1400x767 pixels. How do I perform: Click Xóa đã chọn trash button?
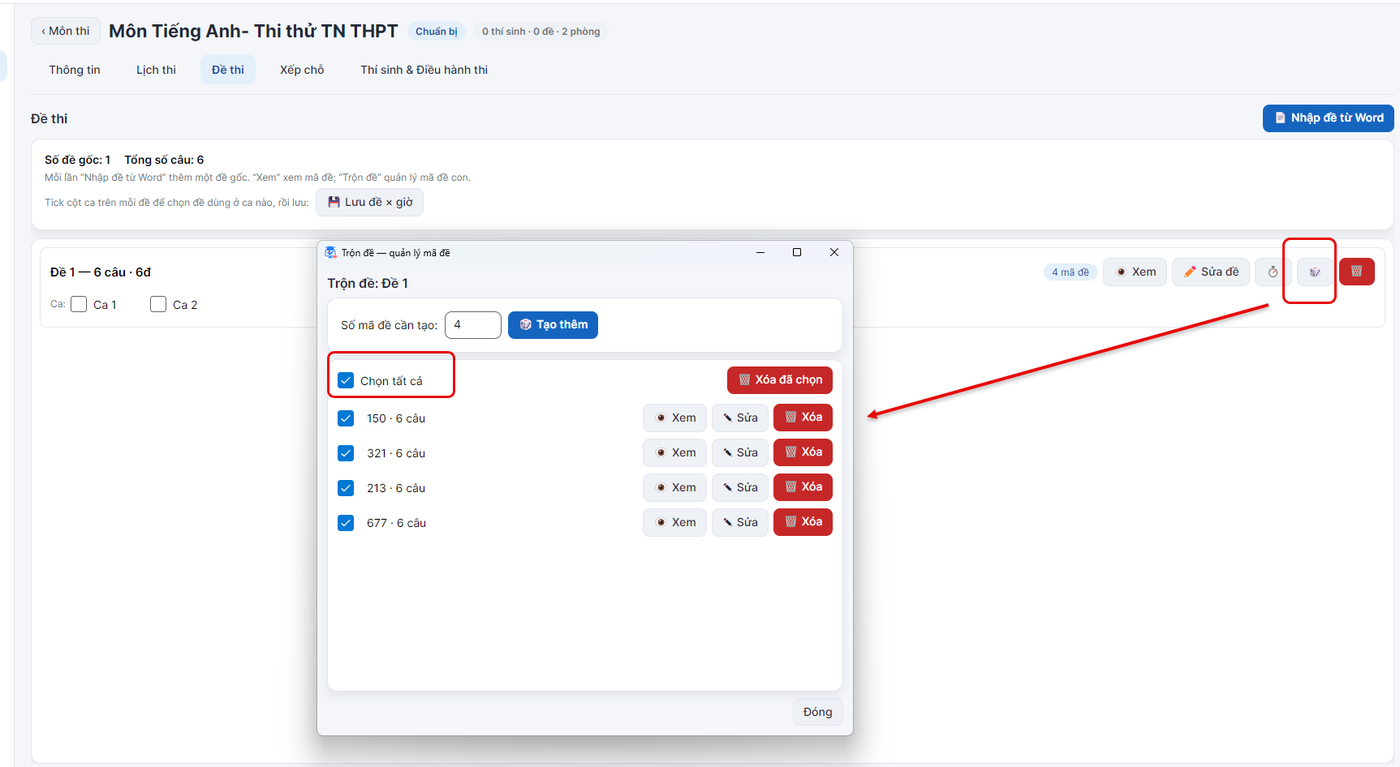pyautogui.click(x=780, y=380)
